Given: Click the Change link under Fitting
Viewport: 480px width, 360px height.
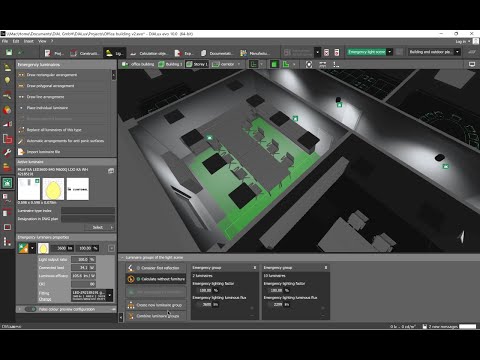Looking at the screenshot, I should pyautogui.click(x=45, y=299).
